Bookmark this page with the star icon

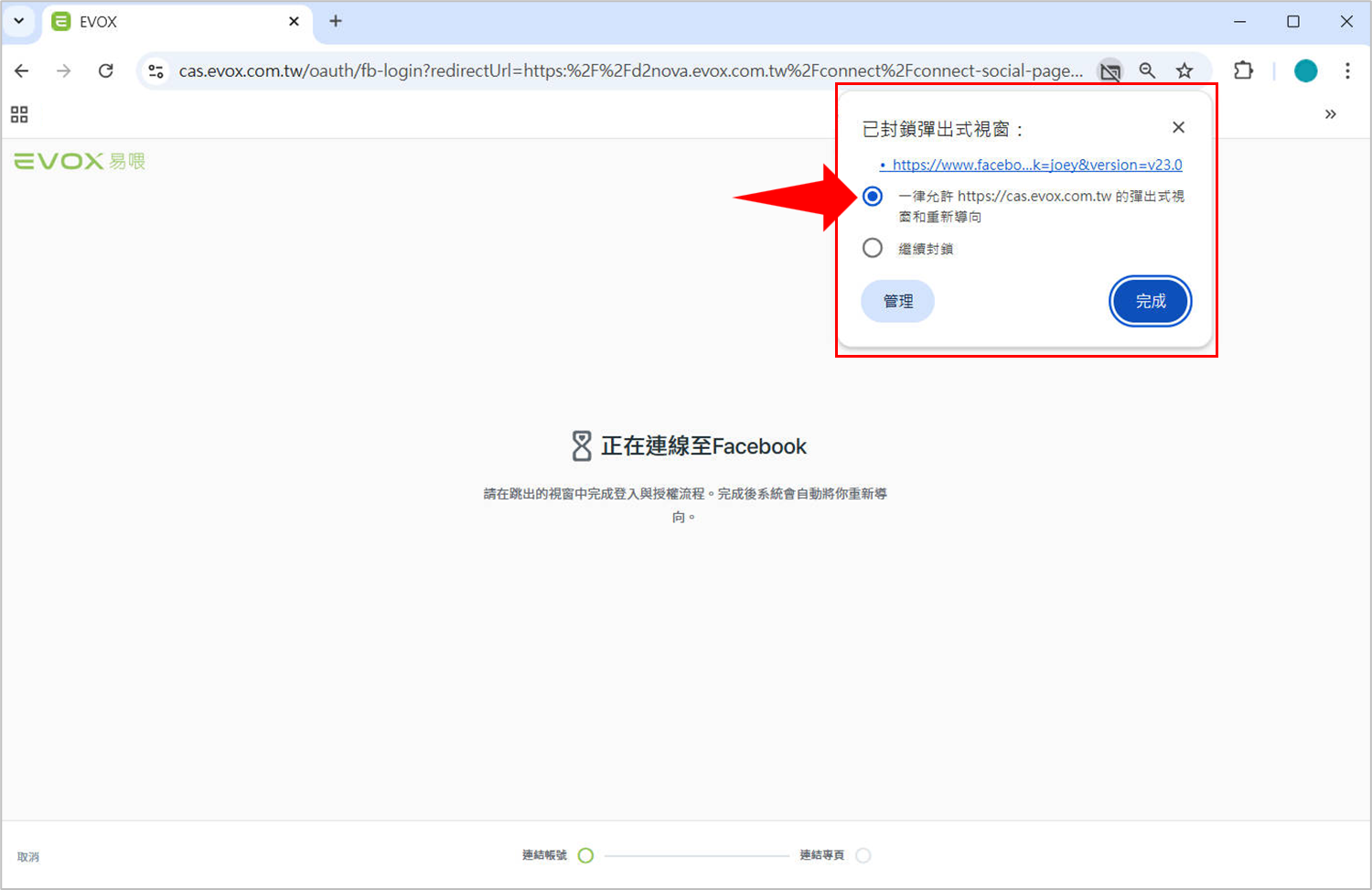point(1184,70)
